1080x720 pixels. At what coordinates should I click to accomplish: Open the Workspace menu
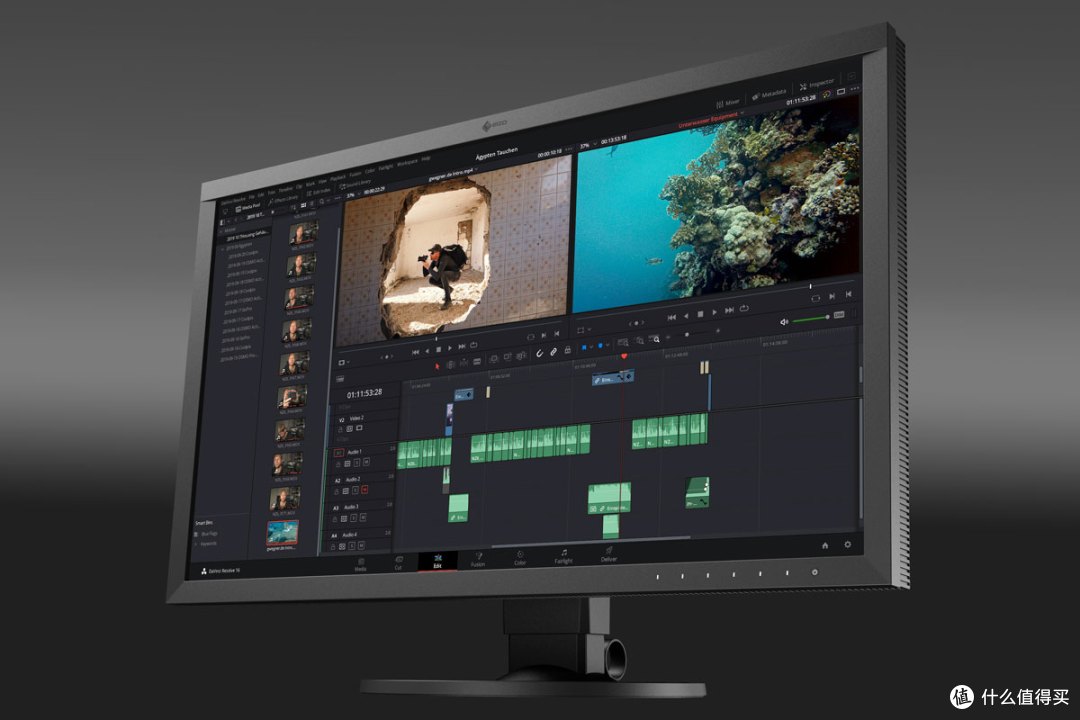(407, 163)
